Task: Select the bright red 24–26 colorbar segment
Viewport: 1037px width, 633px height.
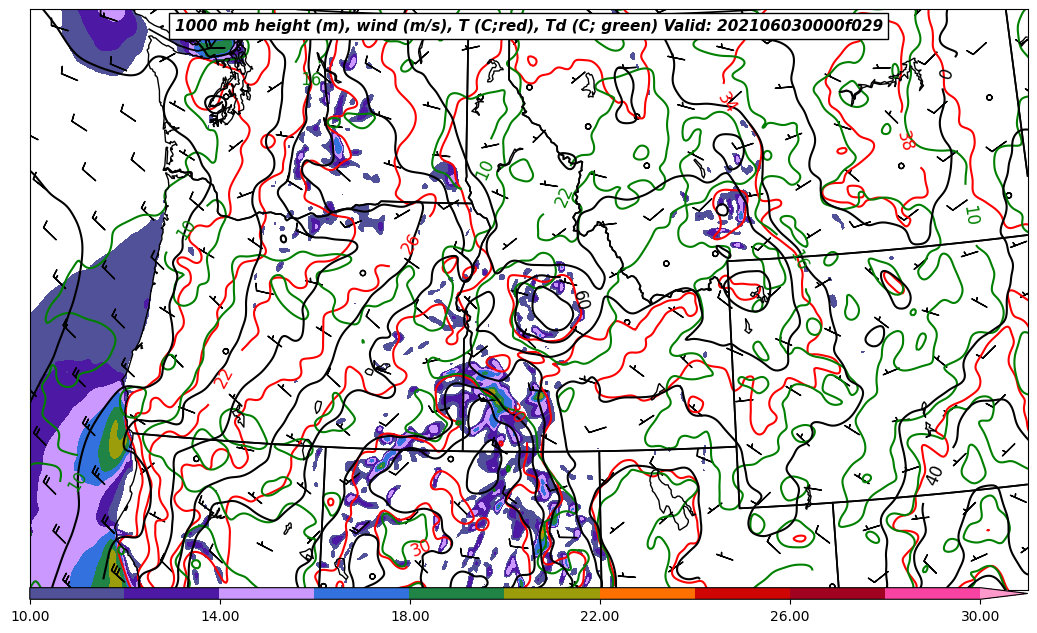Action: [743, 594]
